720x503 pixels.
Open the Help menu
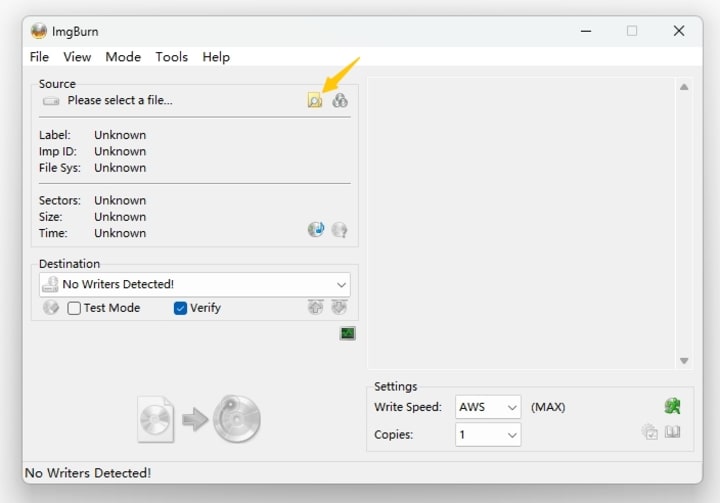pos(216,57)
